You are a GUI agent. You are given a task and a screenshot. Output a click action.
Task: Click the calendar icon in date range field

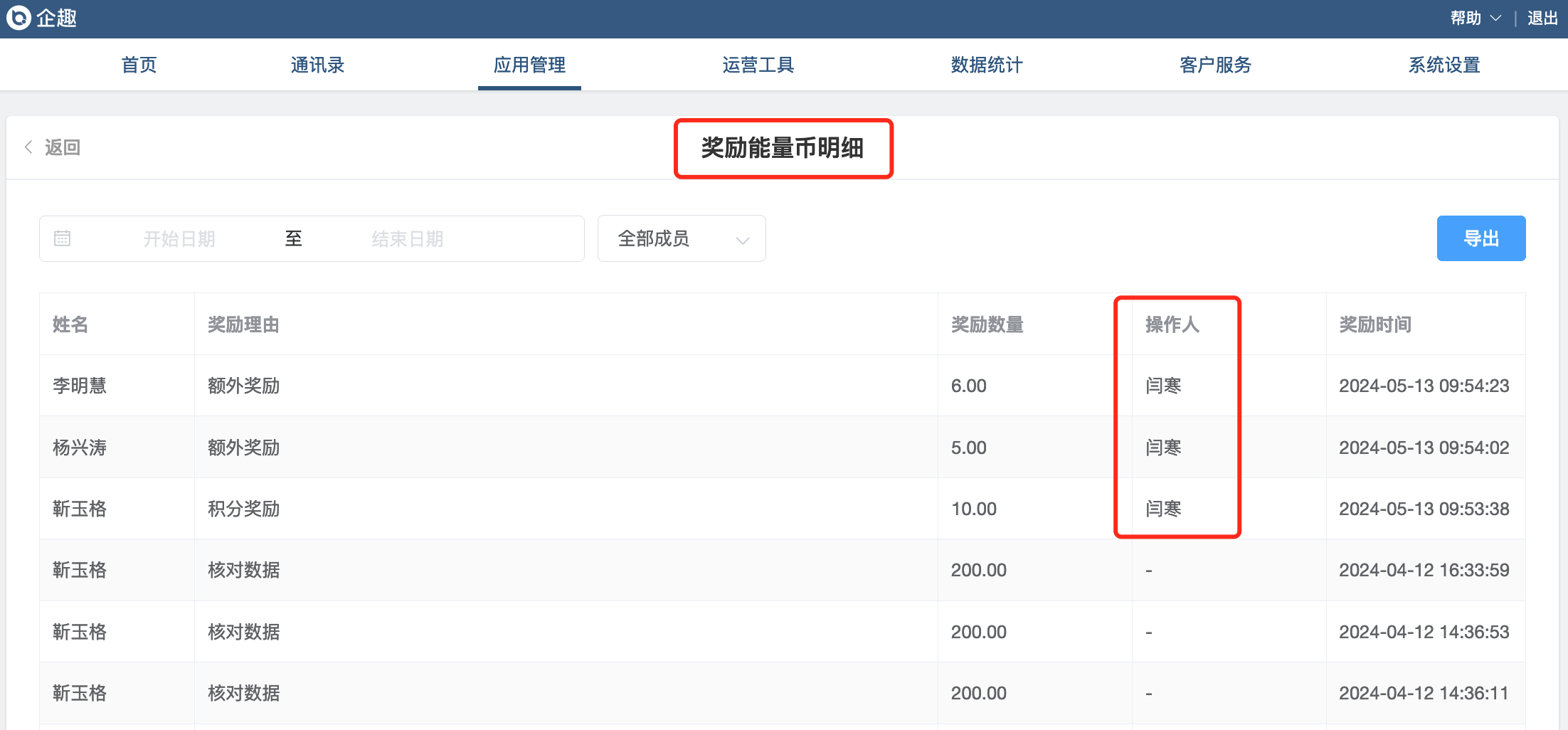[x=63, y=238]
